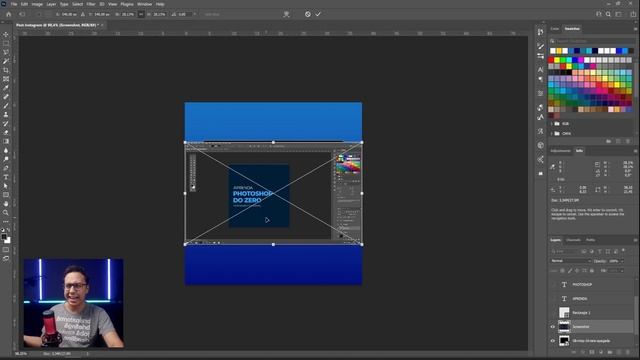Select the Lasso tool
This screenshot has width=640, height=360.
point(6,52)
